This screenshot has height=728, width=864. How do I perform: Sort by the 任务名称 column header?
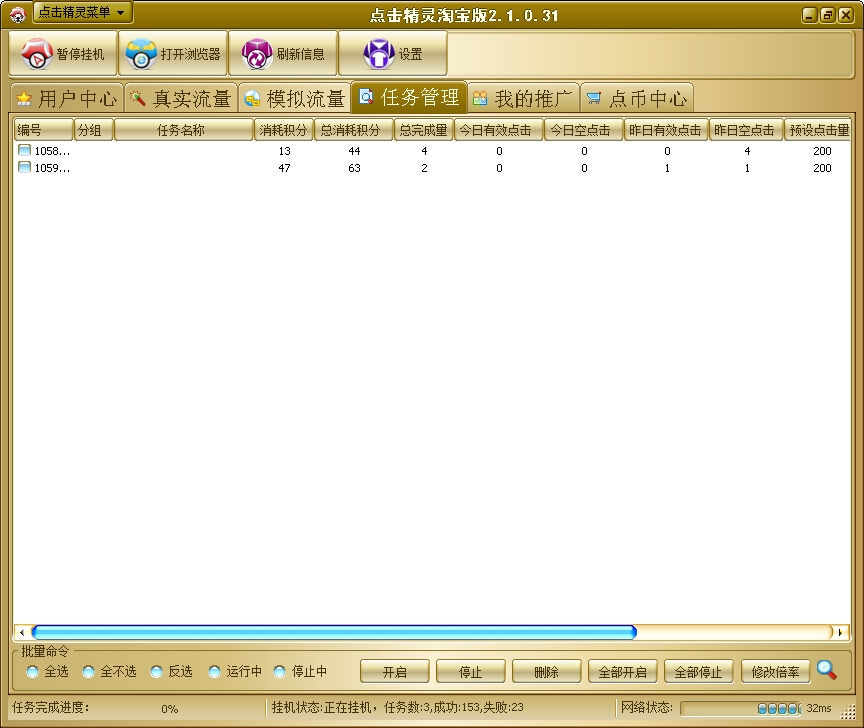point(183,130)
